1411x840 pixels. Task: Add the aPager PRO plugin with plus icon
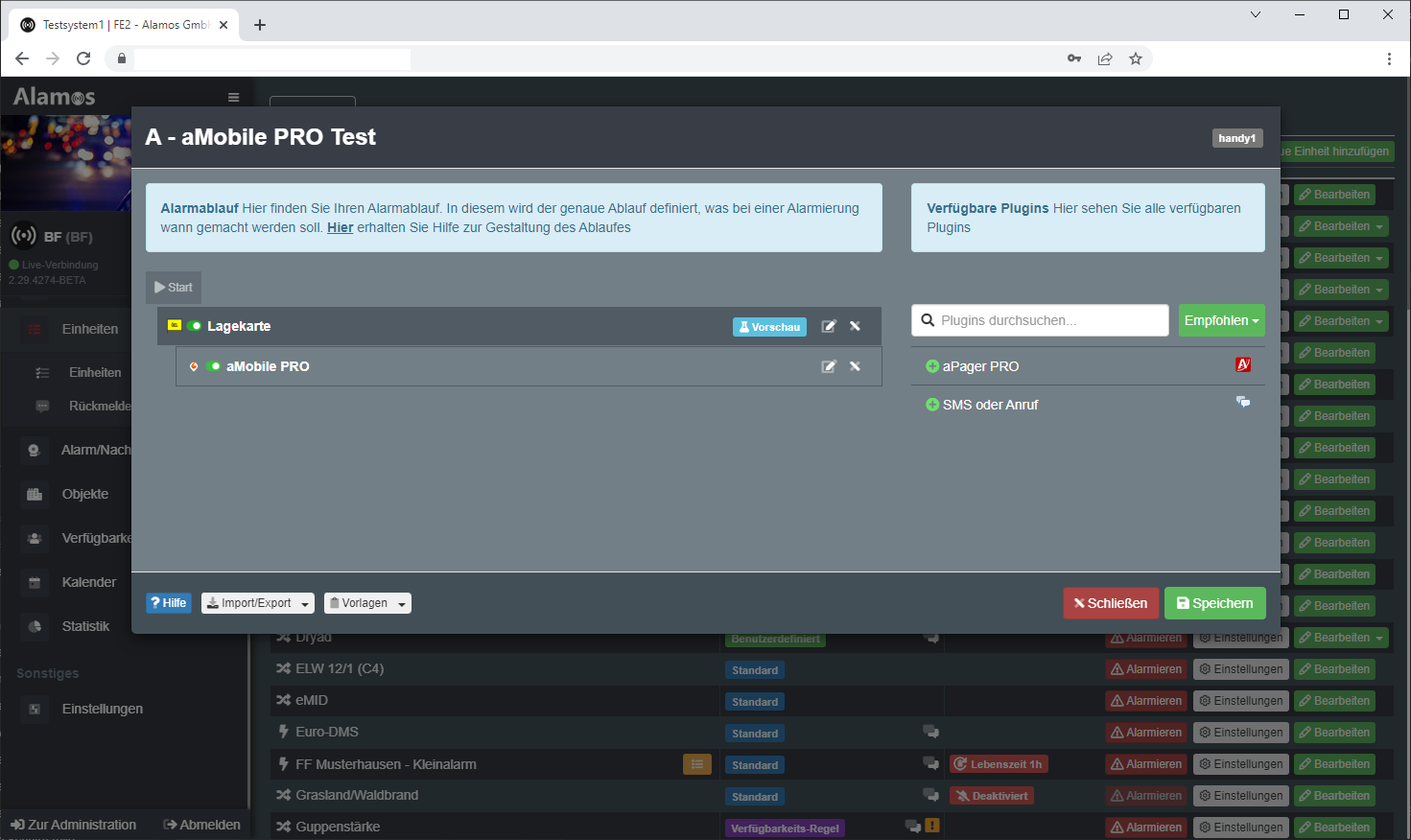(x=931, y=366)
